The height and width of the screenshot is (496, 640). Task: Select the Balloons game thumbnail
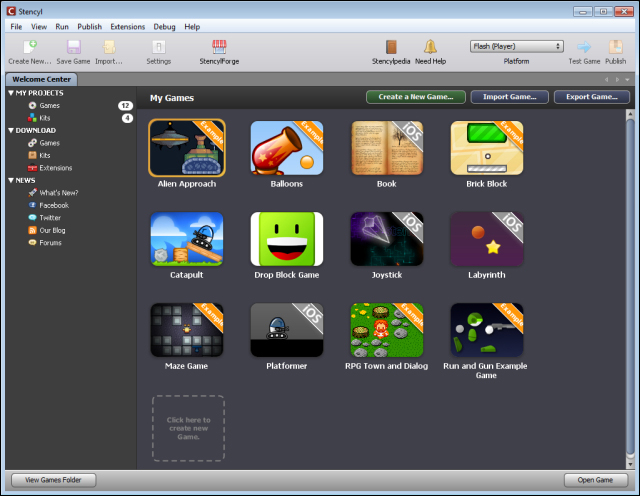[287, 148]
